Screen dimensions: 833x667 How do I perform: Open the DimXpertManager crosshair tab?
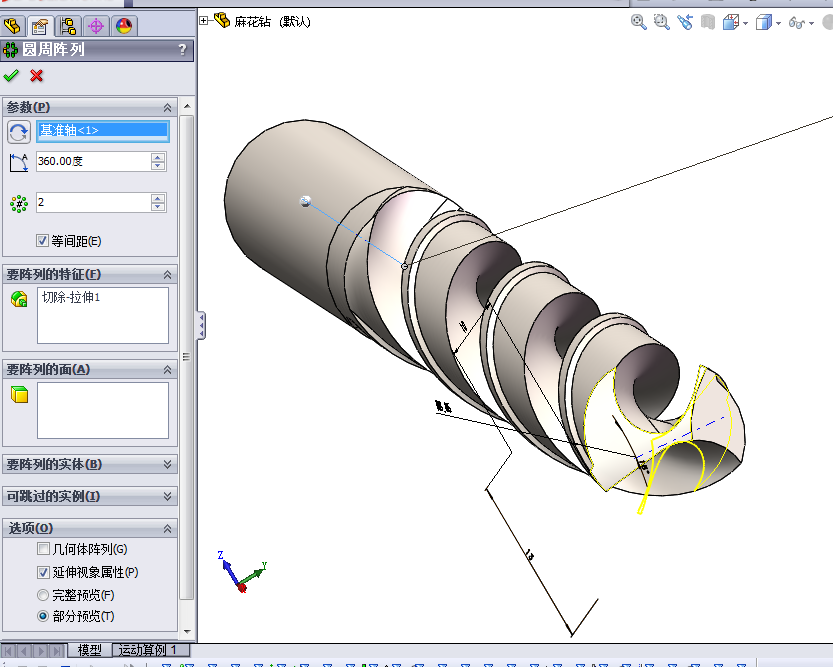[x=96, y=26]
